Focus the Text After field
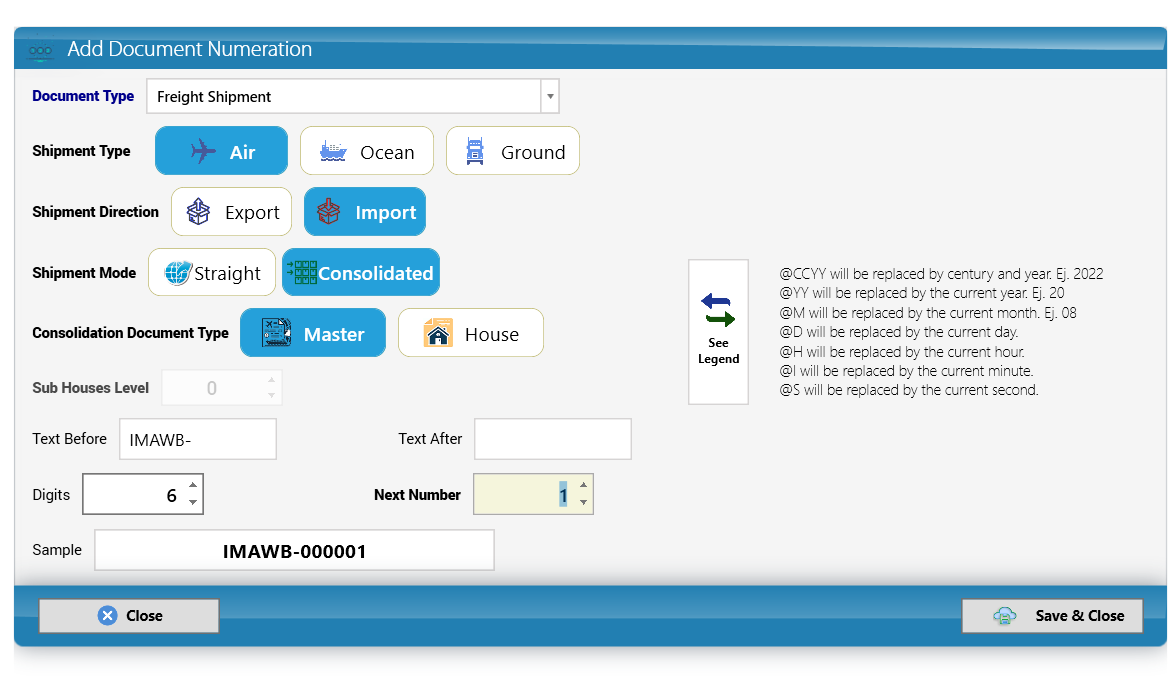This screenshot has width=1170, height=680. (x=553, y=440)
